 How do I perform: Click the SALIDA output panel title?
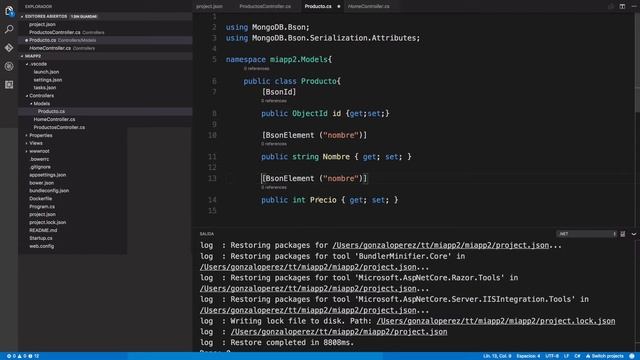tap(207, 234)
